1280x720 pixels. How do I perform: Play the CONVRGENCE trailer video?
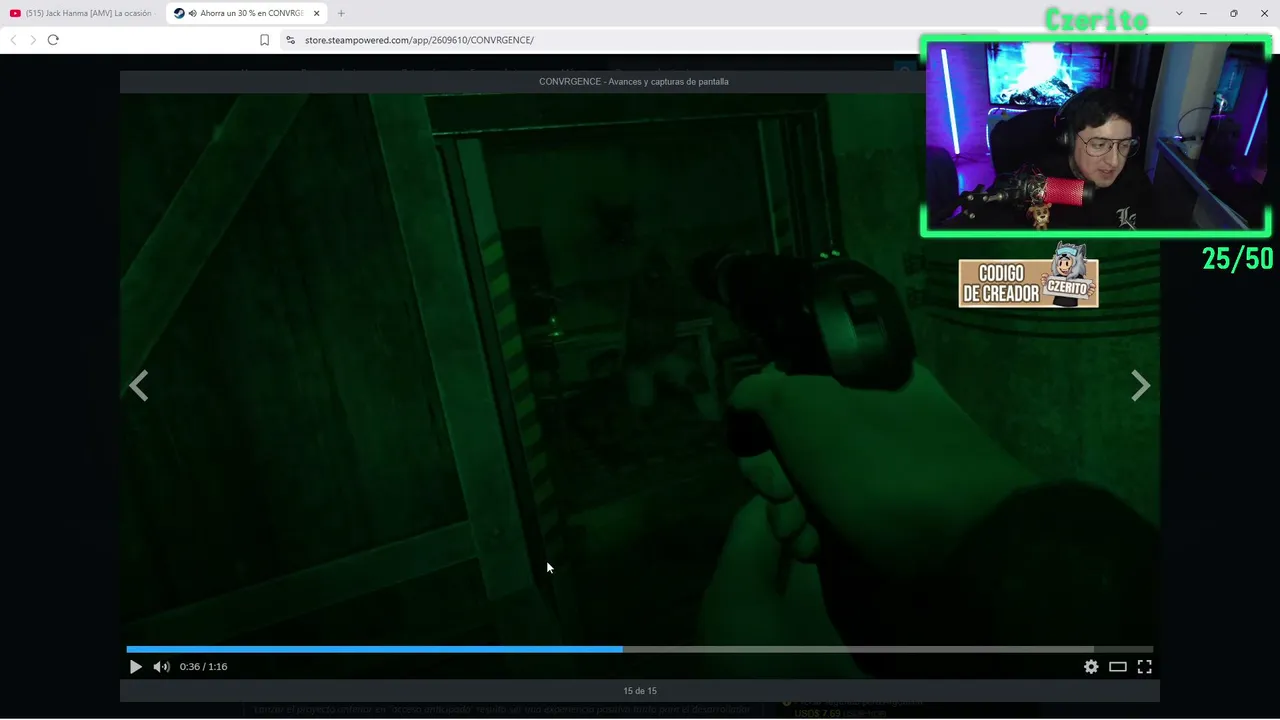136,667
